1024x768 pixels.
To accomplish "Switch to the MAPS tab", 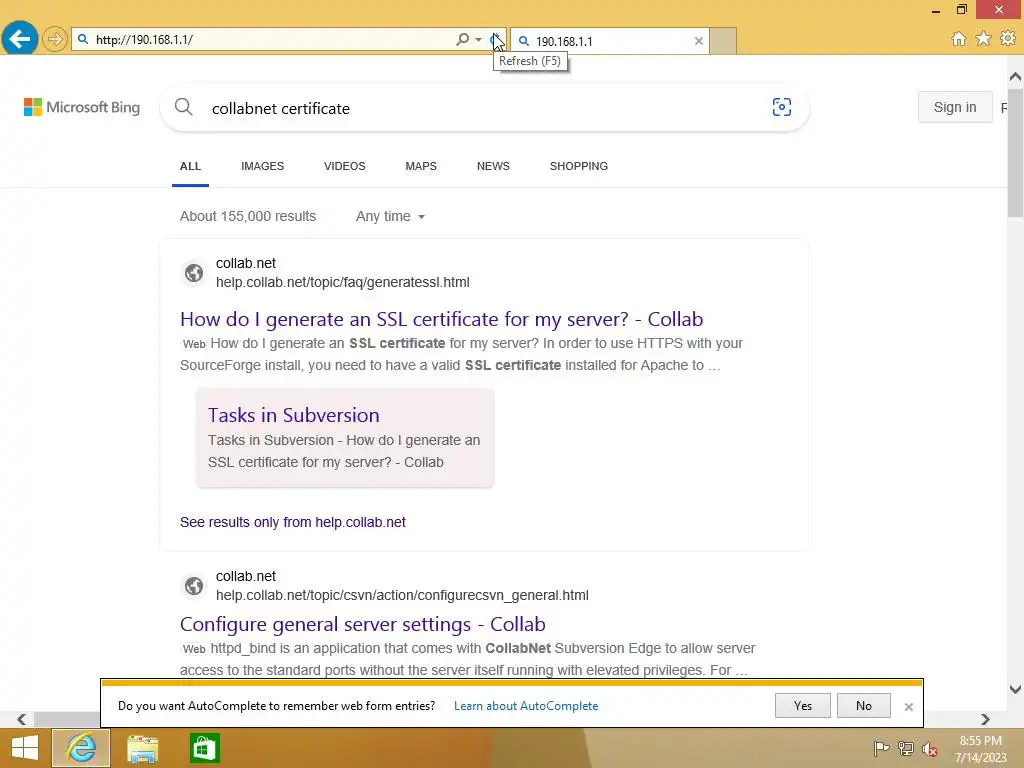I will tap(421, 167).
